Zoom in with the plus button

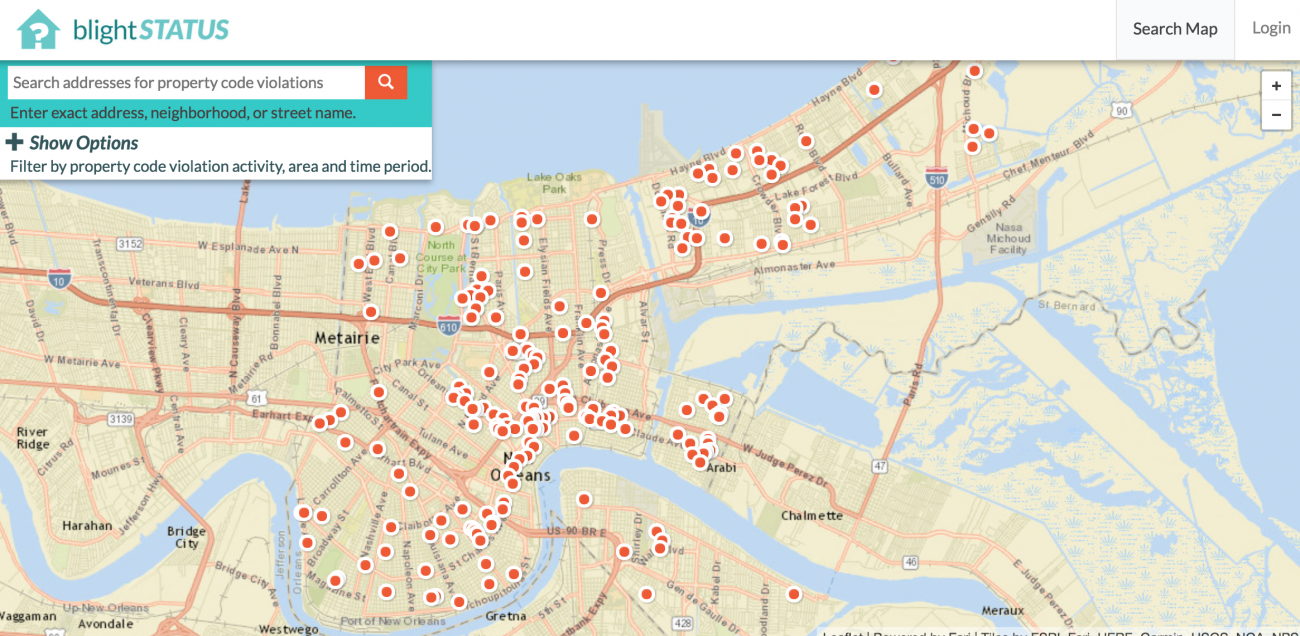click(1276, 86)
